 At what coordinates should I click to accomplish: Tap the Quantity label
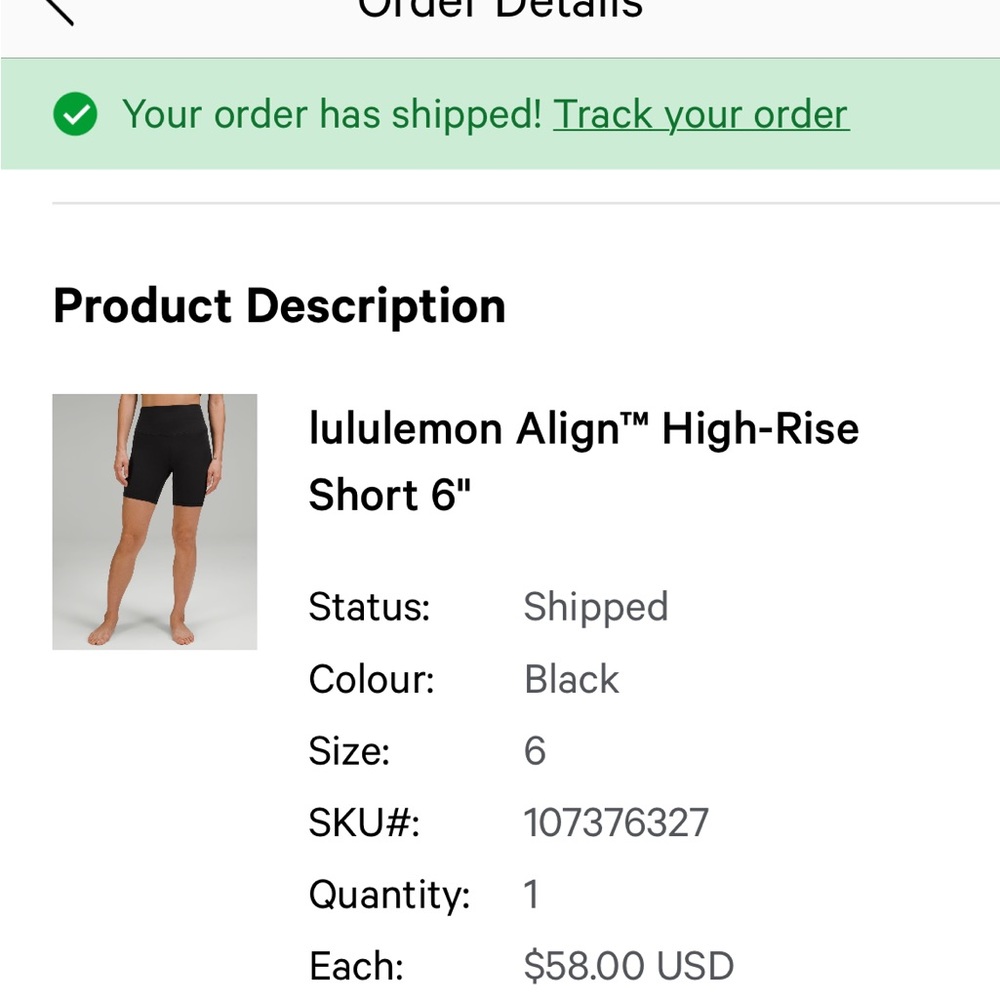(x=389, y=894)
